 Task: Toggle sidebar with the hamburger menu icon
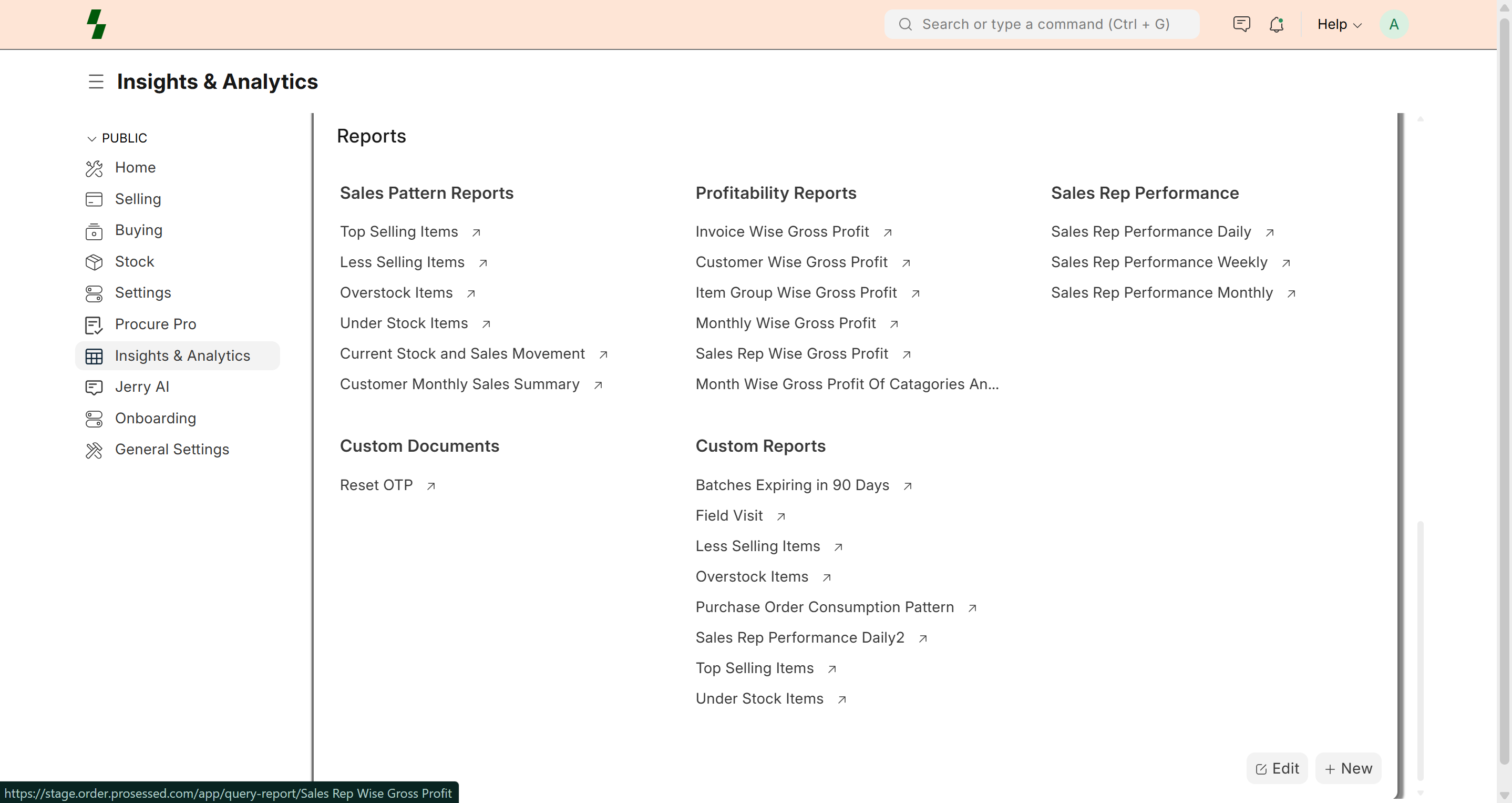coord(96,82)
